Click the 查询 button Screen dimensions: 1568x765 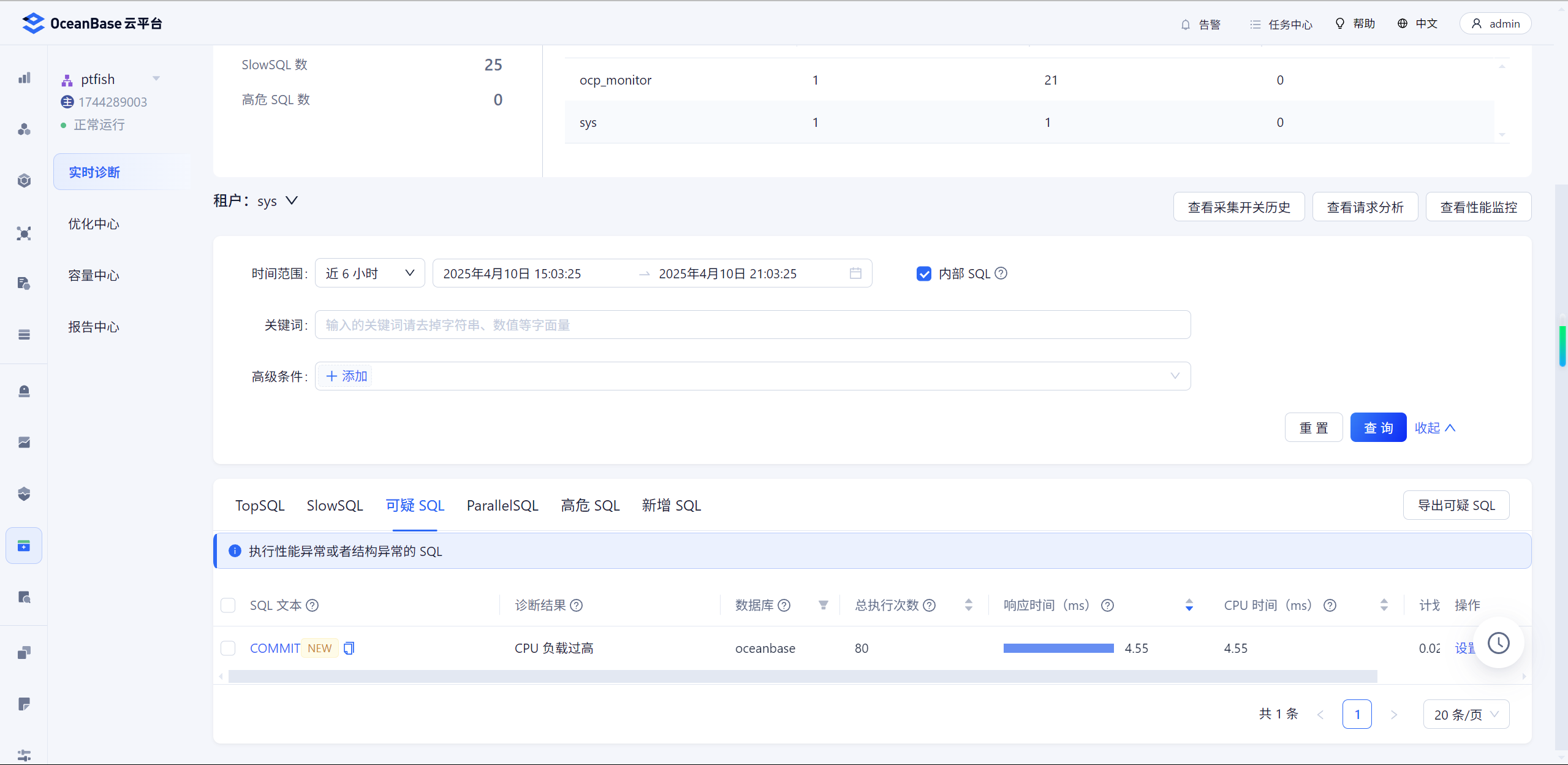point(1378,428)
